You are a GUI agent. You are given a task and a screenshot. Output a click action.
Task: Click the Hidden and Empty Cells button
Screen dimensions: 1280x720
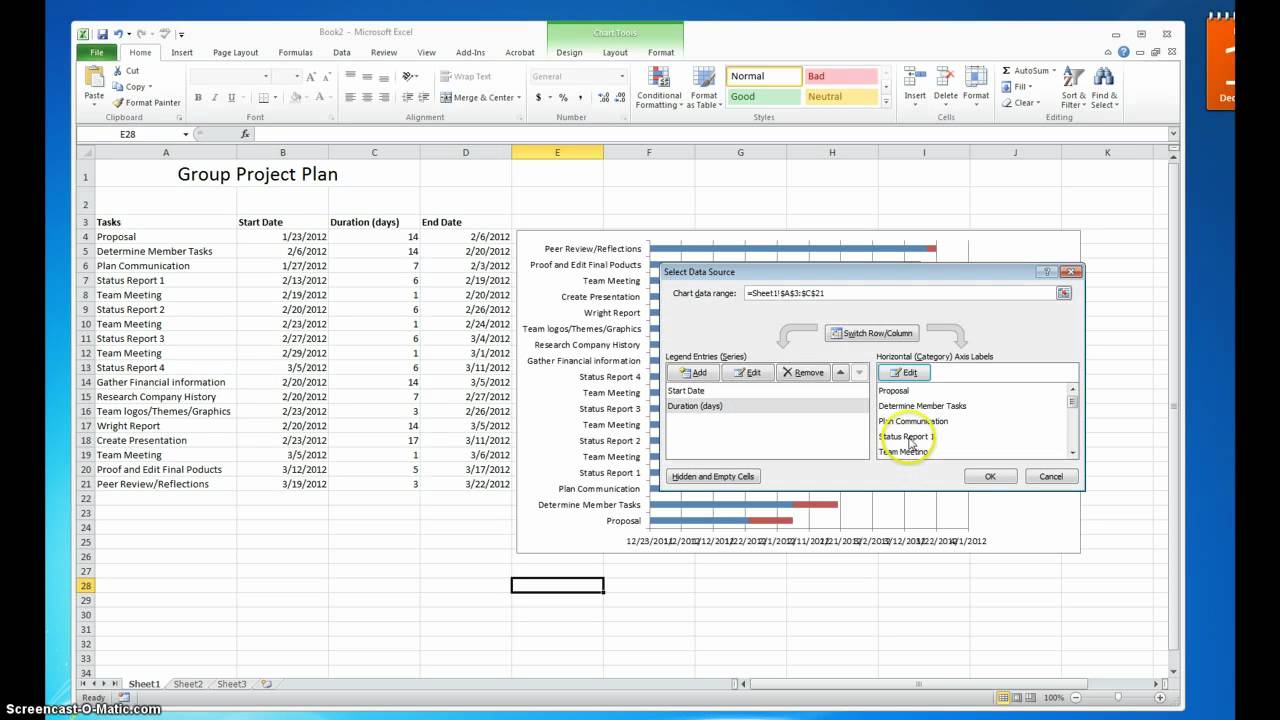click(x=713, y=477)
